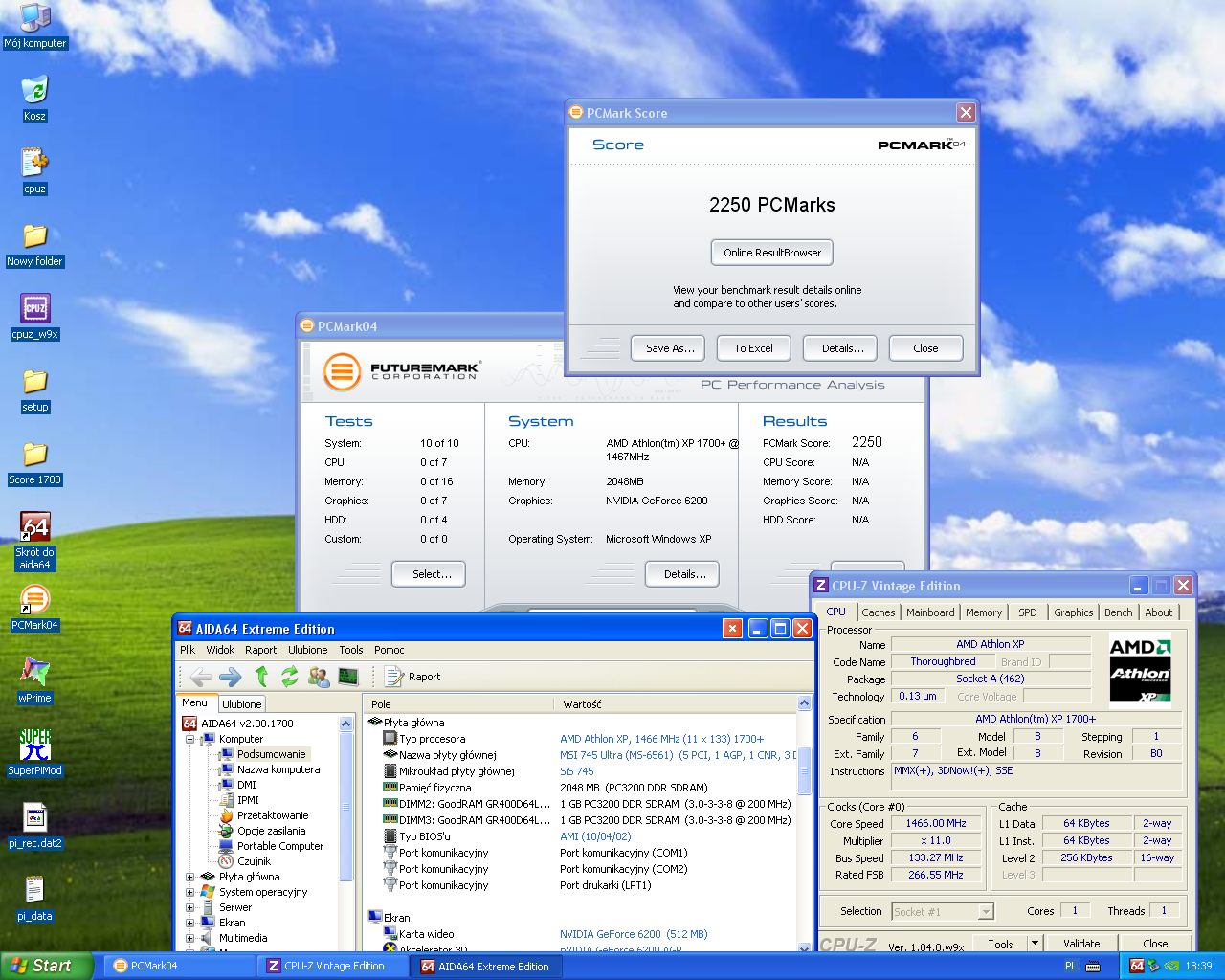Image resolution: width=1225 pixels, height=980 pixels.
Task: Expand the Serwer tree node
Action: (189, 907)
